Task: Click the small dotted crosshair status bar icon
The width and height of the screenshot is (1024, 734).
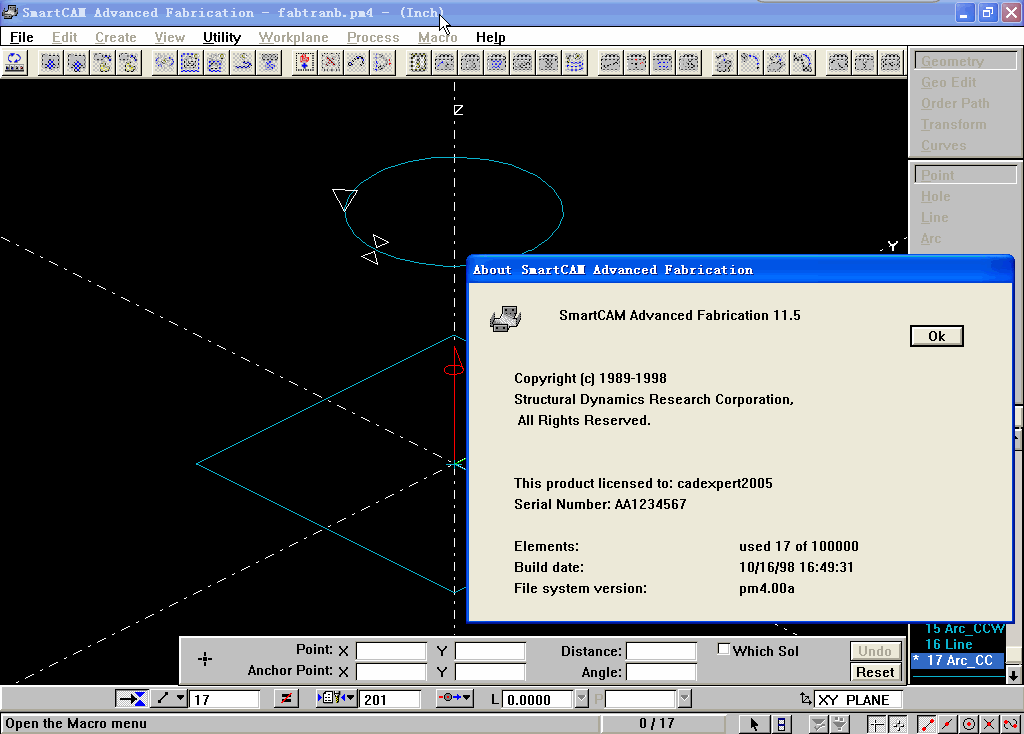Action: tap(899, 724)
